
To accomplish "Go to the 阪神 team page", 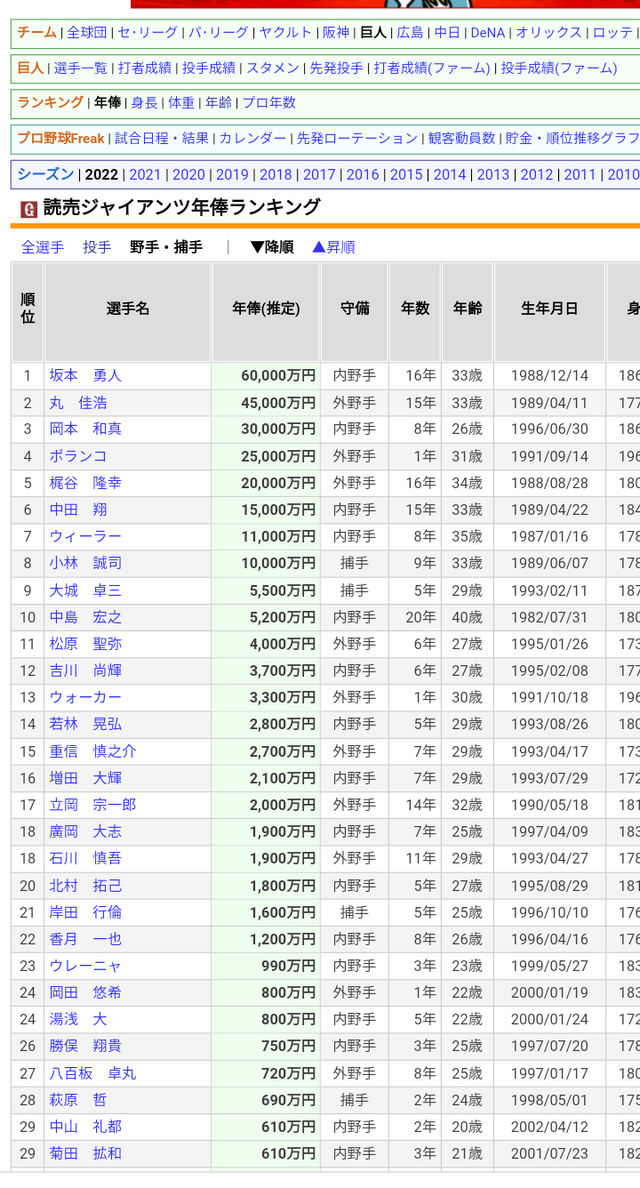I will click(336, 33).
